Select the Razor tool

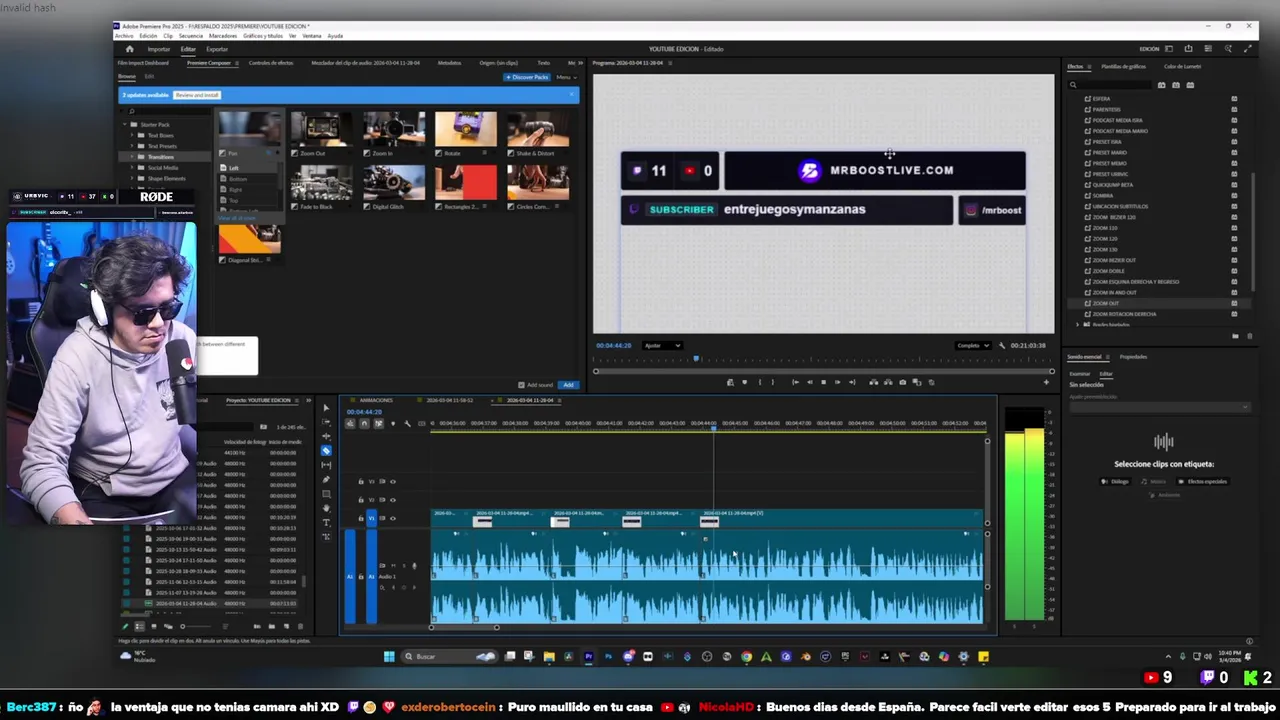[326, 451]
